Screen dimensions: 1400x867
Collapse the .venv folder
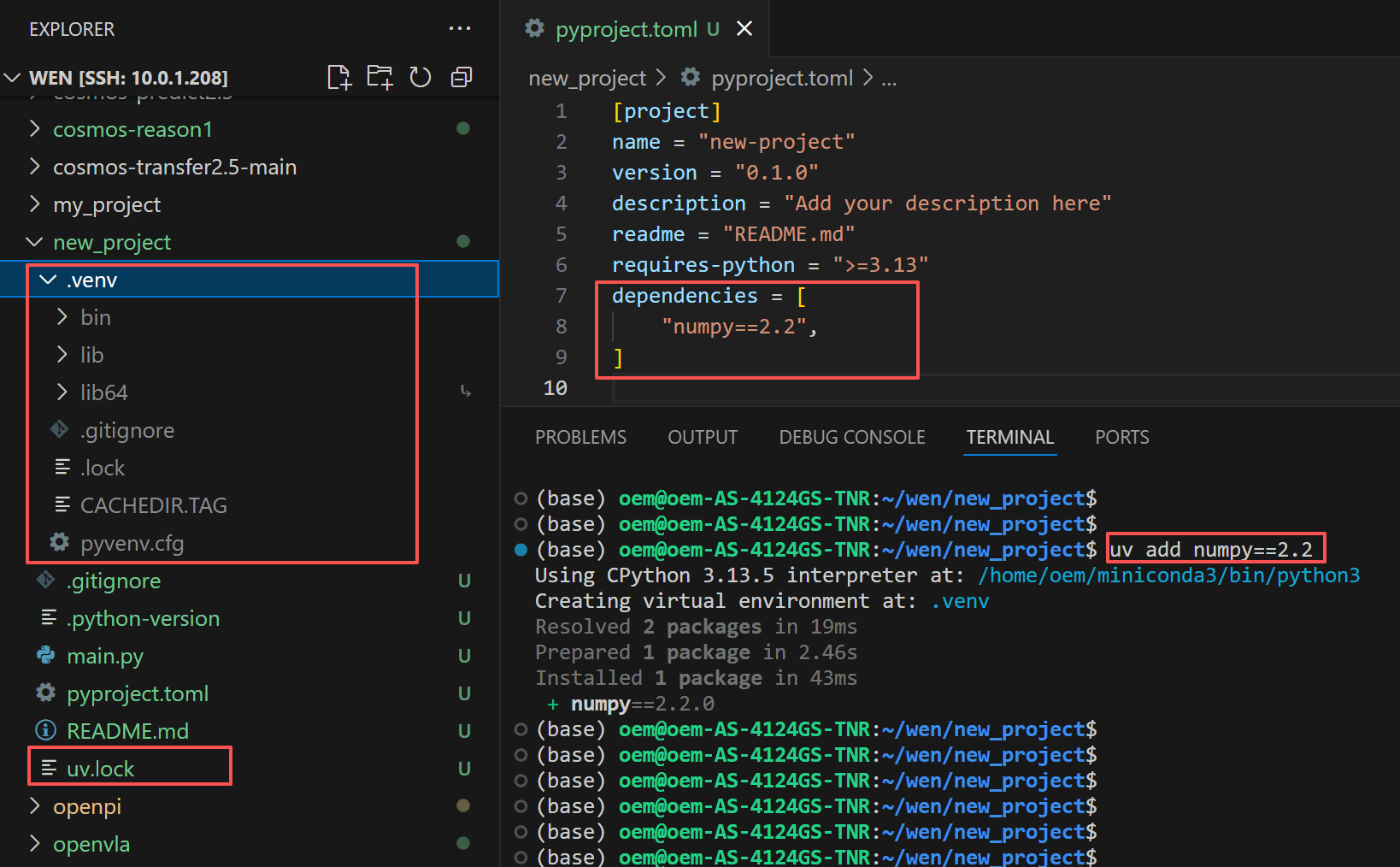coord(49,280)
